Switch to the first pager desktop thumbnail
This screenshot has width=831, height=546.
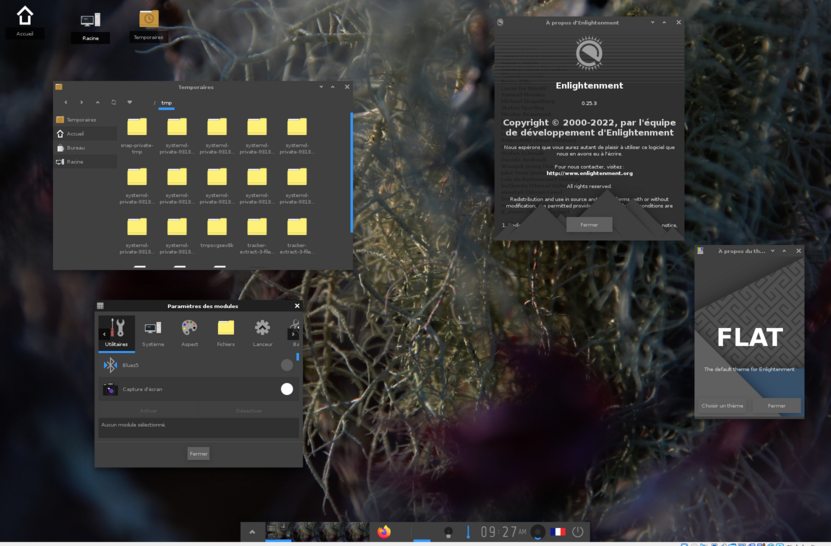coord(279,531)
